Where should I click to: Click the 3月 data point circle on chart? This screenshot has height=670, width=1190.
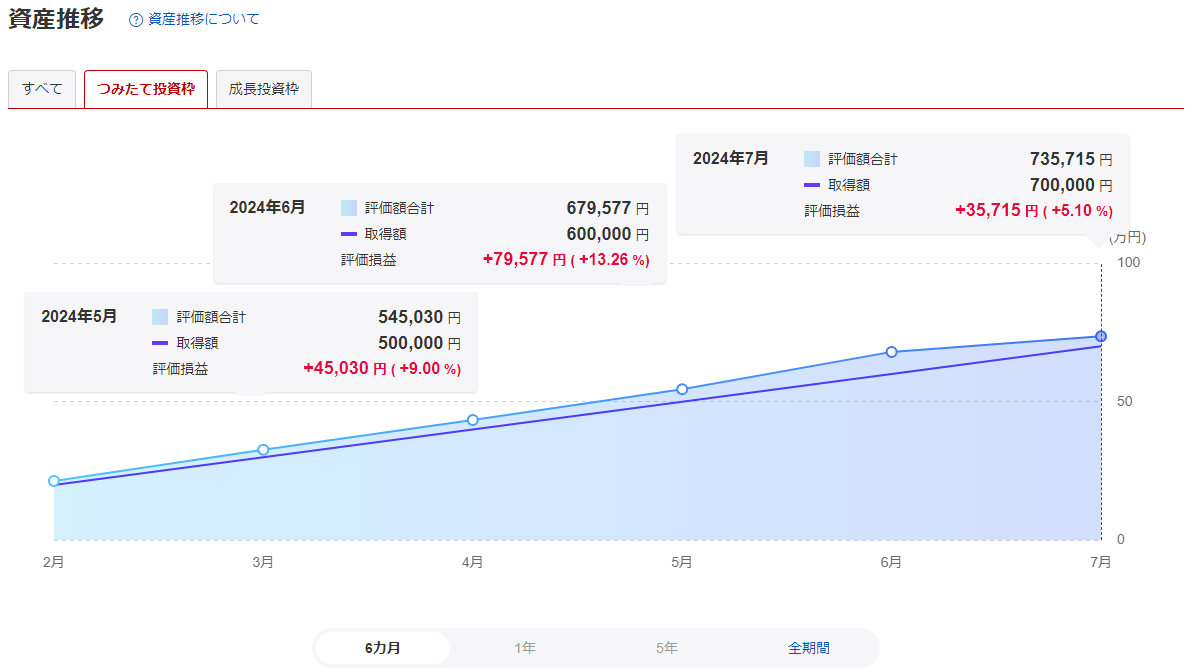[x=263, y=450]
